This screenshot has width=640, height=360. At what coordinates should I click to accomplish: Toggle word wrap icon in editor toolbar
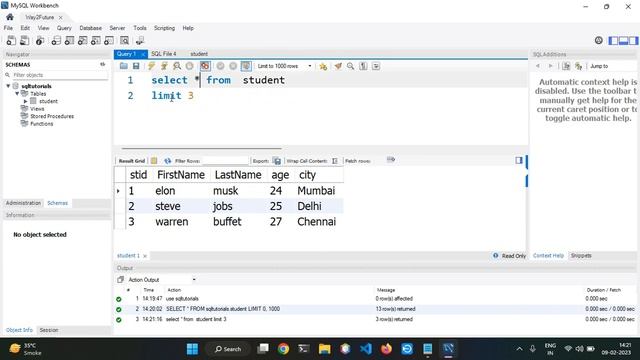click(x=376, y=66)
